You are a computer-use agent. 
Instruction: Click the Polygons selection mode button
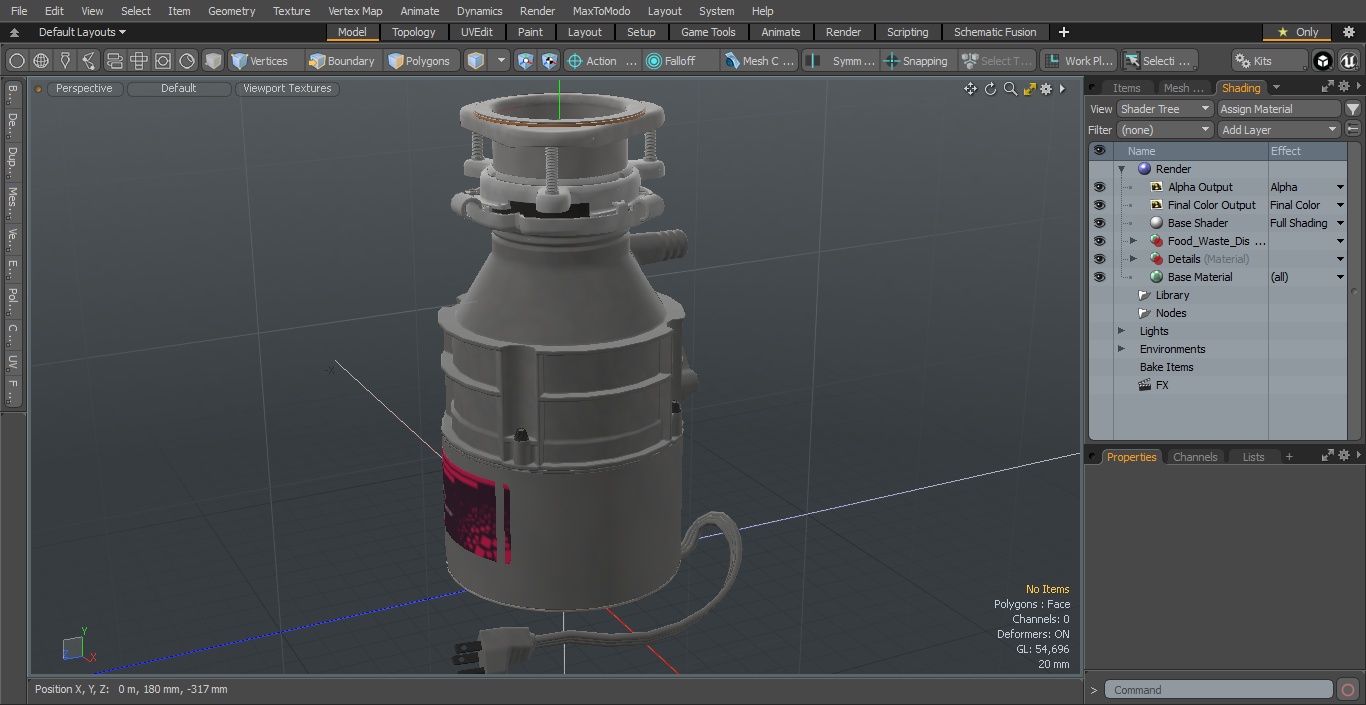click(x=420, y=61)
